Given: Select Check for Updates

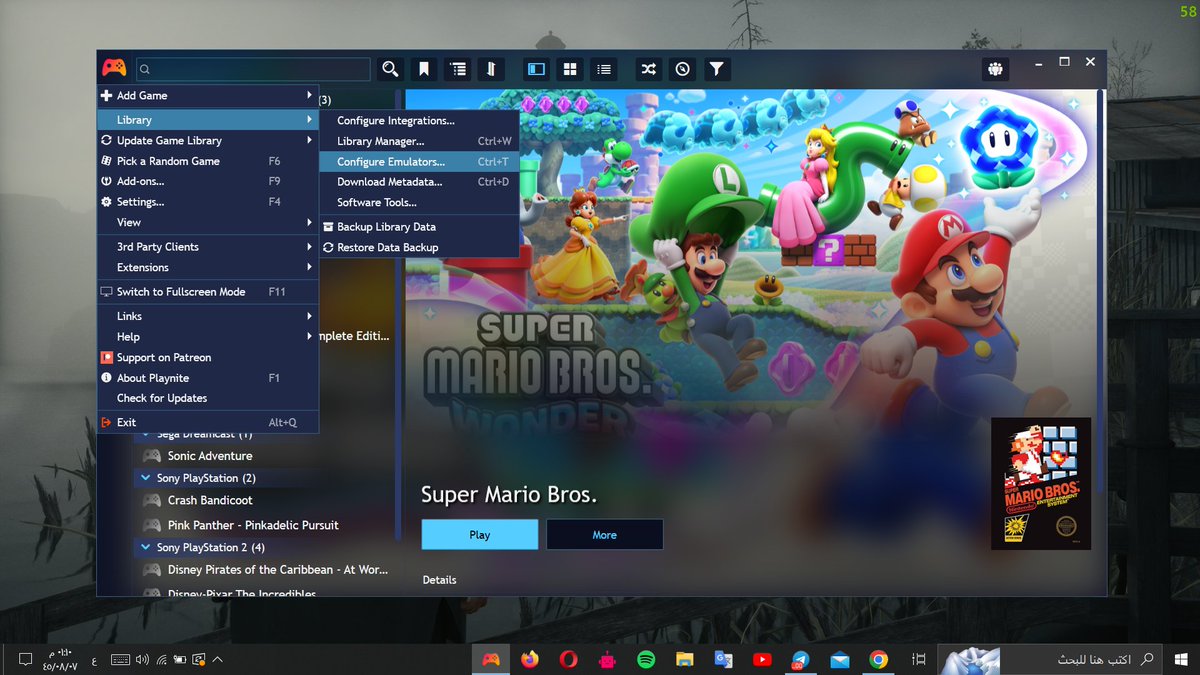Looking at the screenshot, I should point(208,398).
